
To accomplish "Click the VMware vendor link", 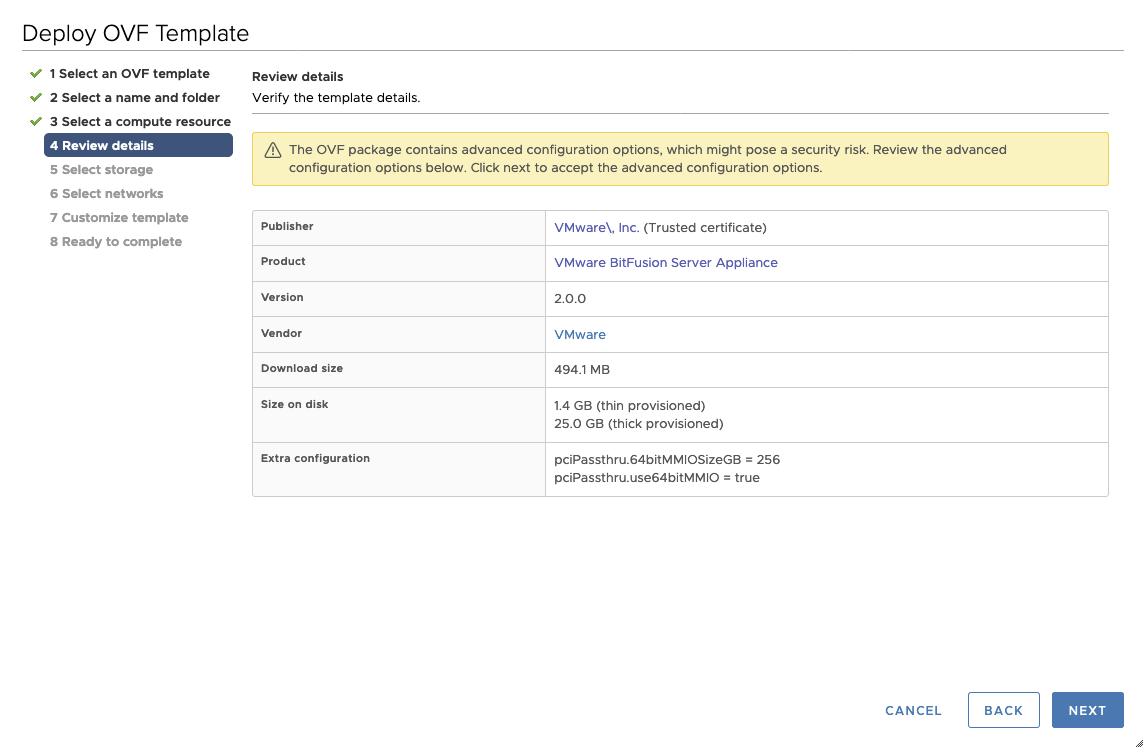I will coord(579,334).
